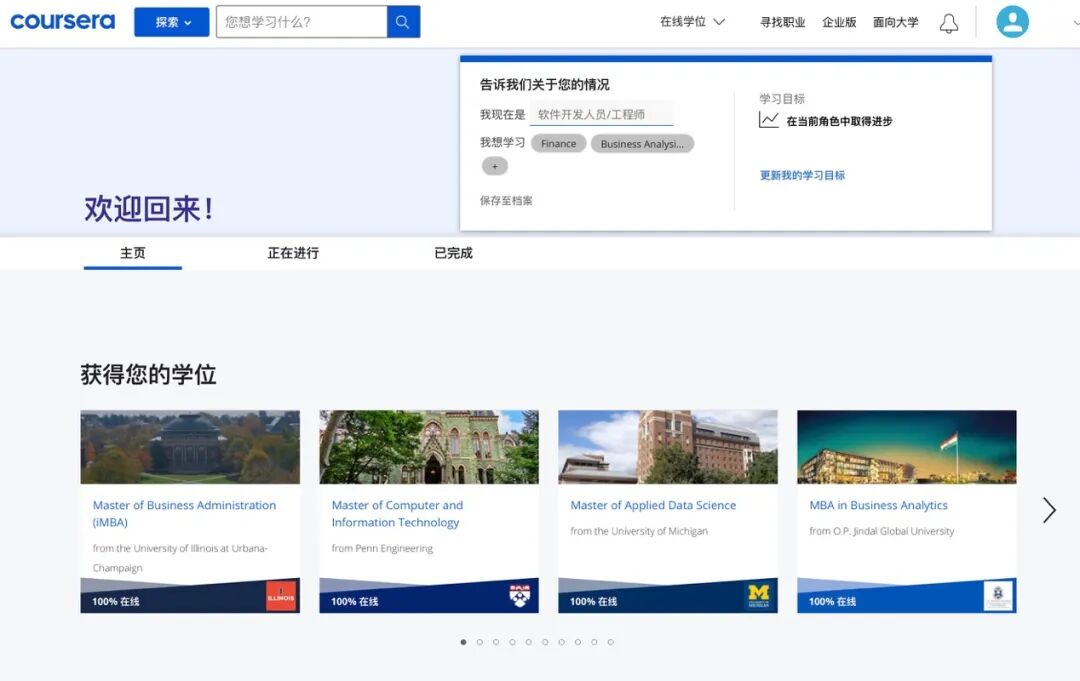
Task: Open the MBA in Business Analytics thumbnail
Action: (906, 447)
